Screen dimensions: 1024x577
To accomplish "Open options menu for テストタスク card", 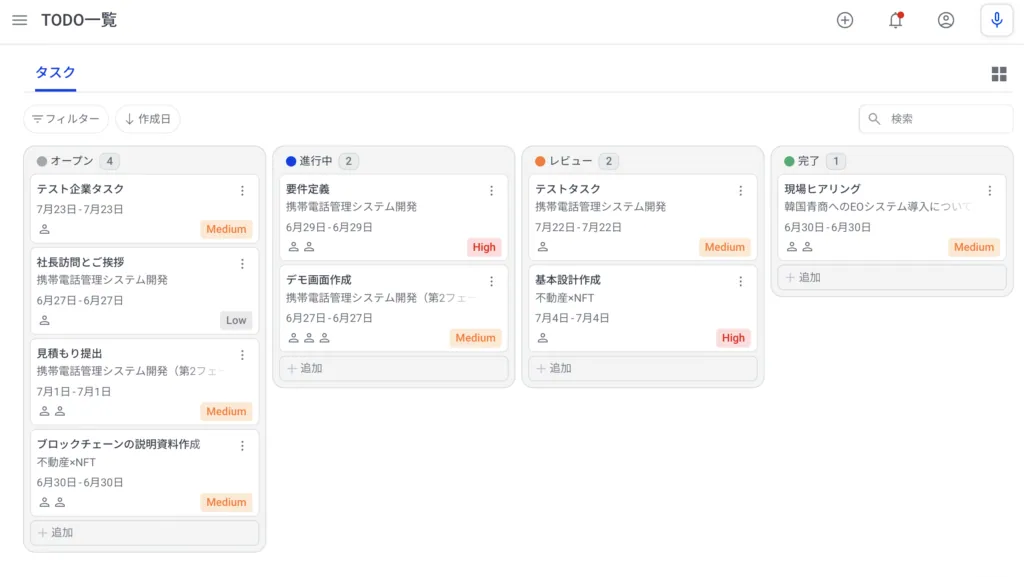I will 741,191.
